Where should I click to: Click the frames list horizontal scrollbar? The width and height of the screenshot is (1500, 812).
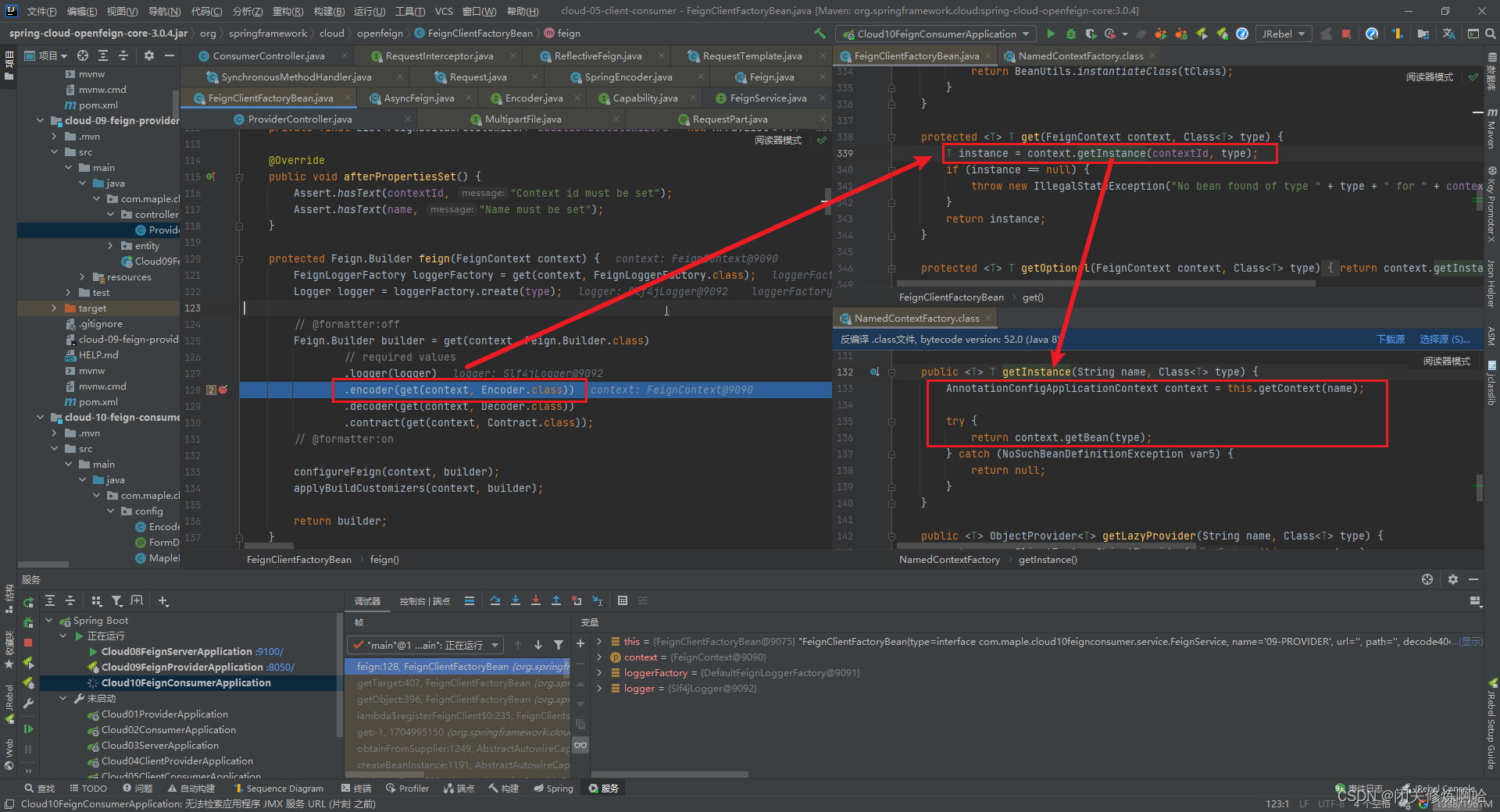[x=385, y=775]
